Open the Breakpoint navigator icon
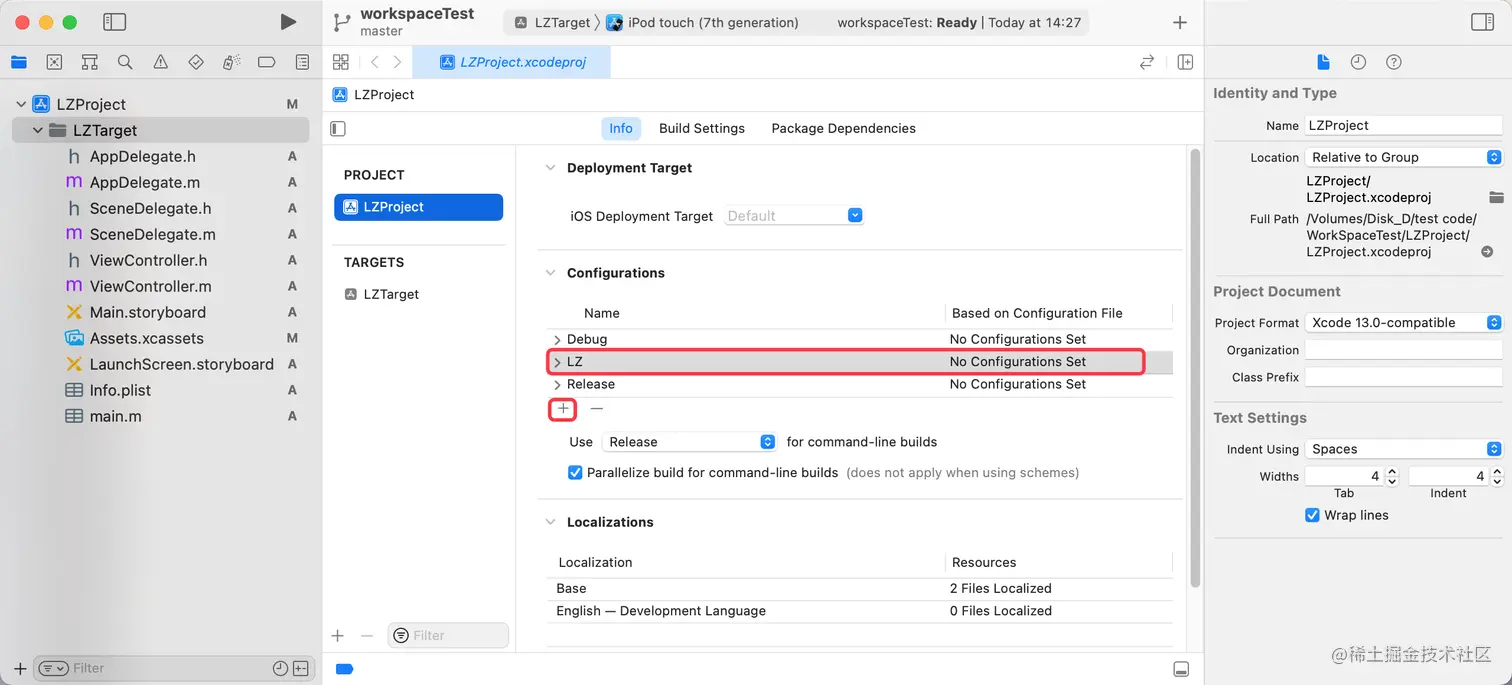This screenshot has height=685, width=1512. tap(266, 62)
